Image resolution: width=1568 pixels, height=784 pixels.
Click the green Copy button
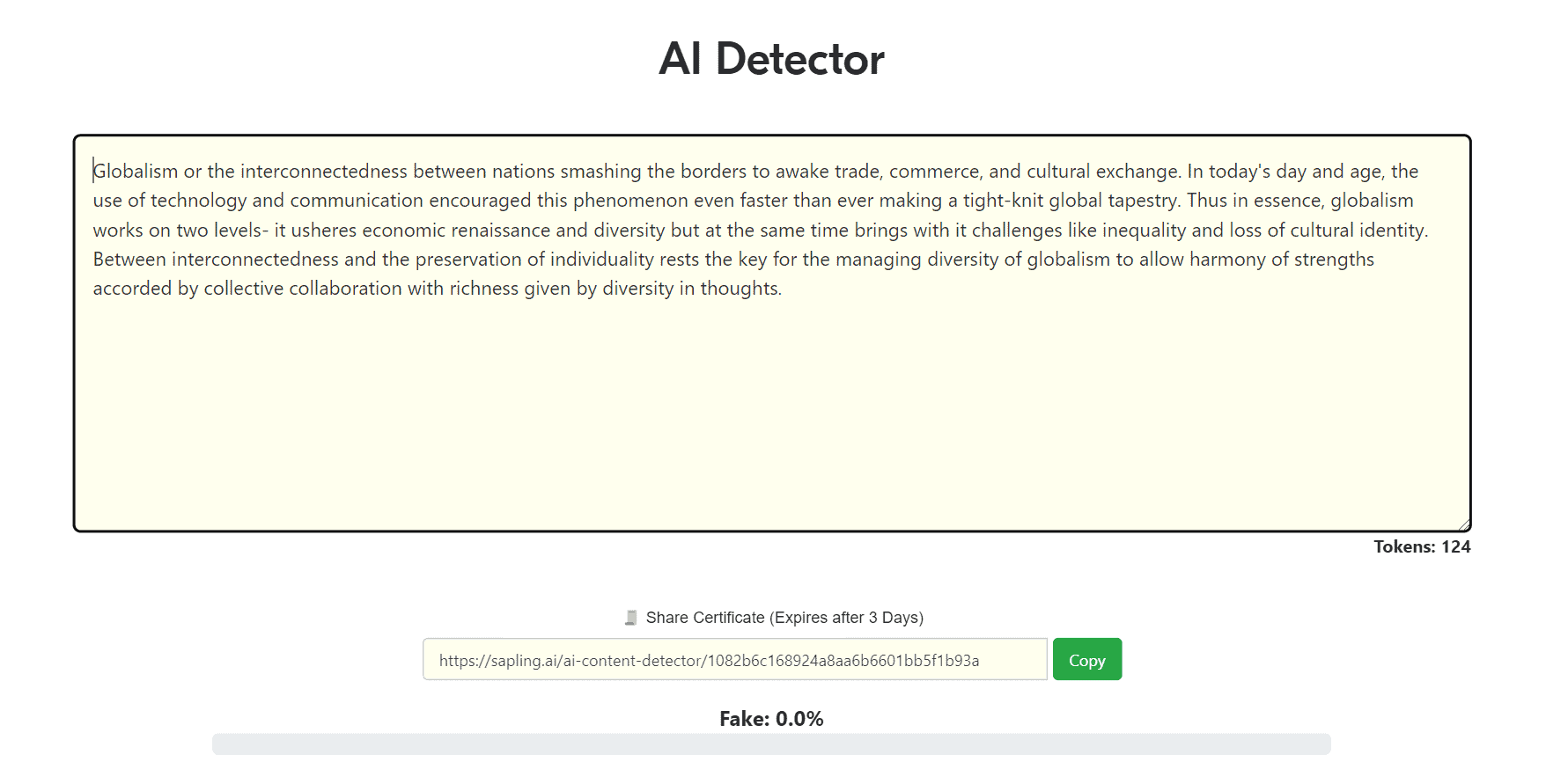click(x=1086, y=660)
